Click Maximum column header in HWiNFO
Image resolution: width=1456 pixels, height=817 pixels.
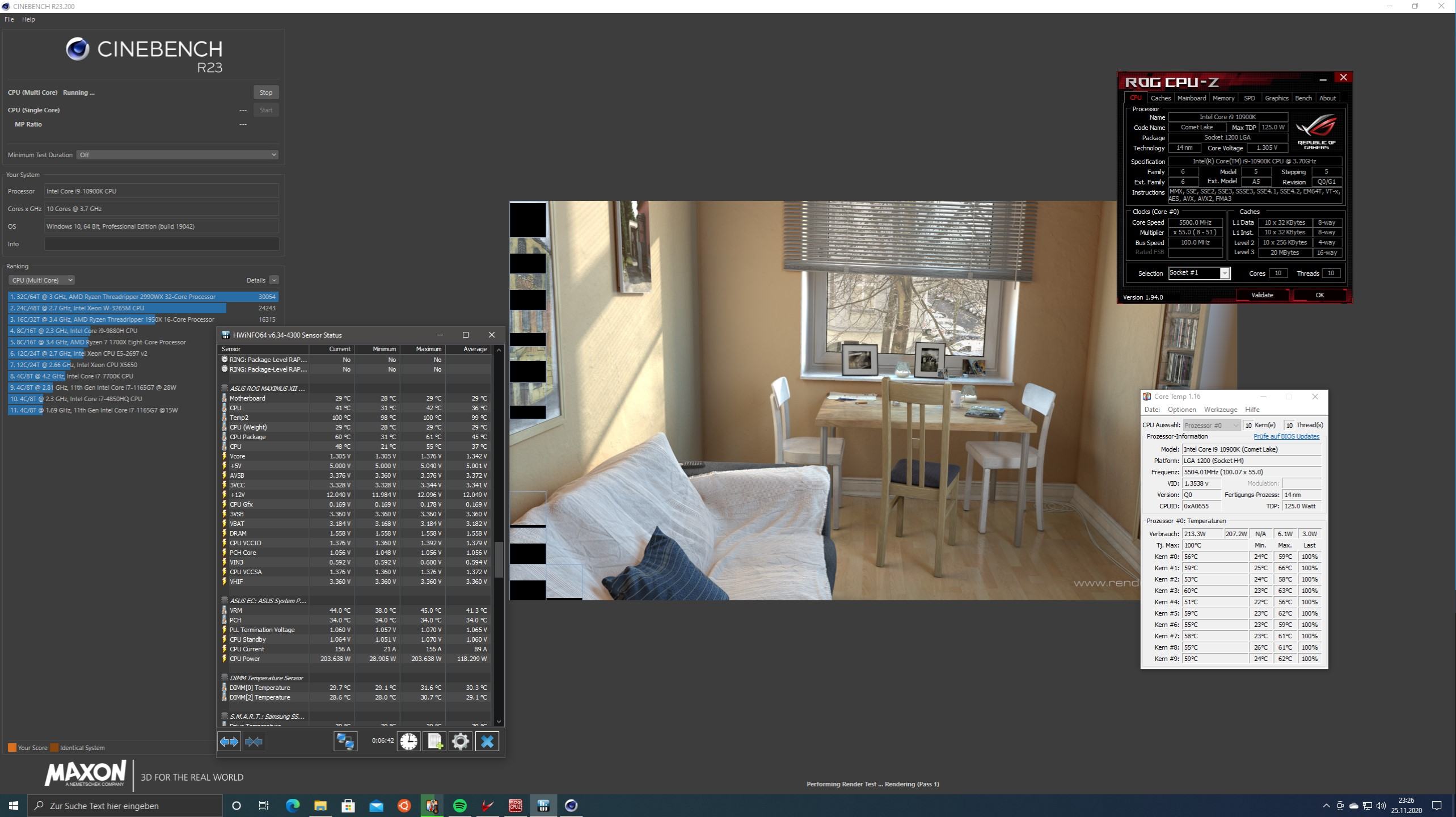coord(423,349)
